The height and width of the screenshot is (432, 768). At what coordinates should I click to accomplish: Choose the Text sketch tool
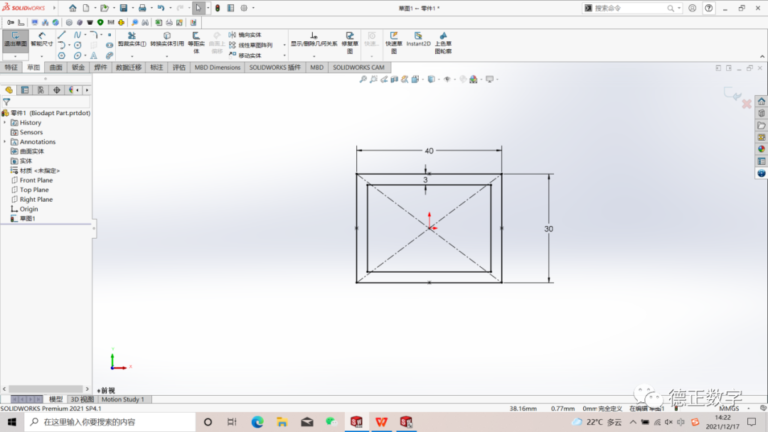pyautogui.click(x=93, y=55)
